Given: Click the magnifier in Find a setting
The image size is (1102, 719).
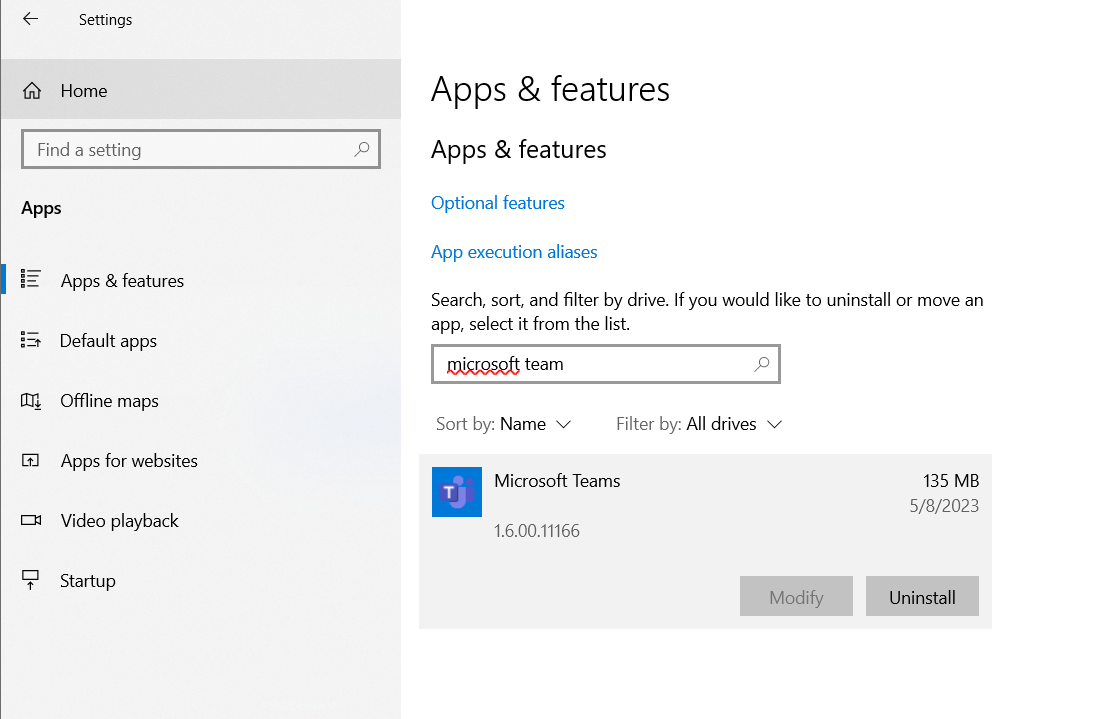Looking at the screenshot, I should (x=362, y=149).
